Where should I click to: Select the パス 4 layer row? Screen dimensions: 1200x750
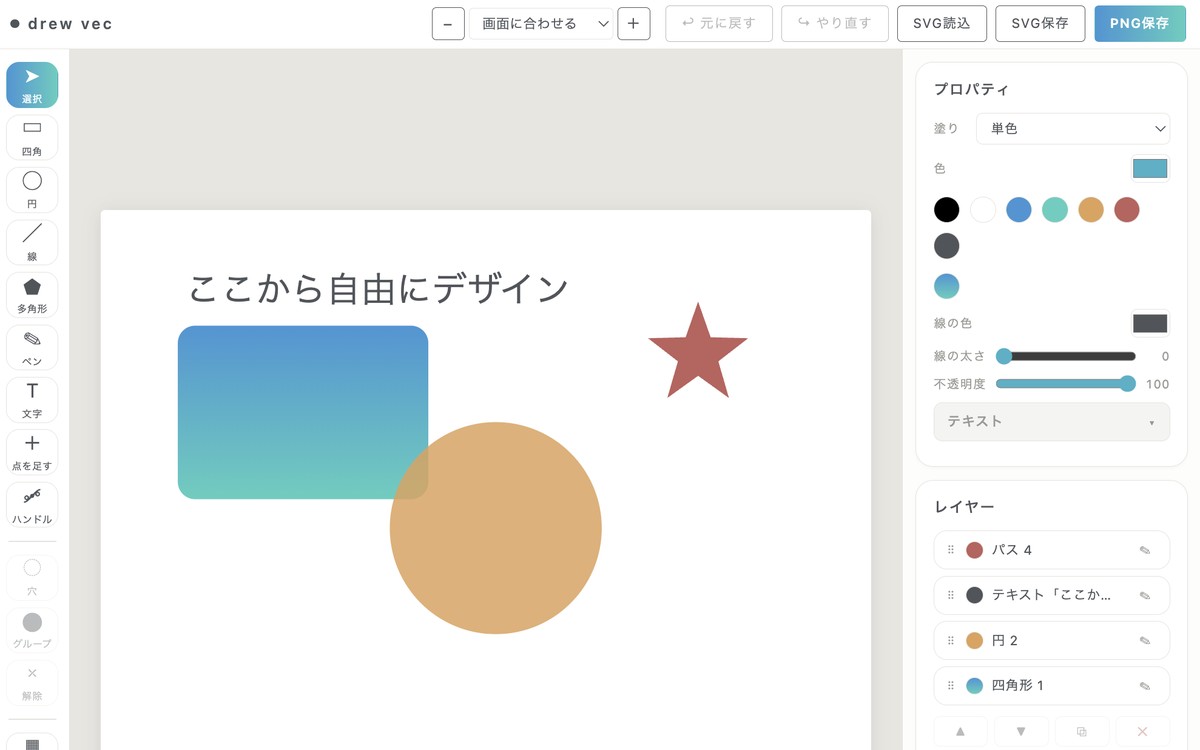click(1052, 550)
